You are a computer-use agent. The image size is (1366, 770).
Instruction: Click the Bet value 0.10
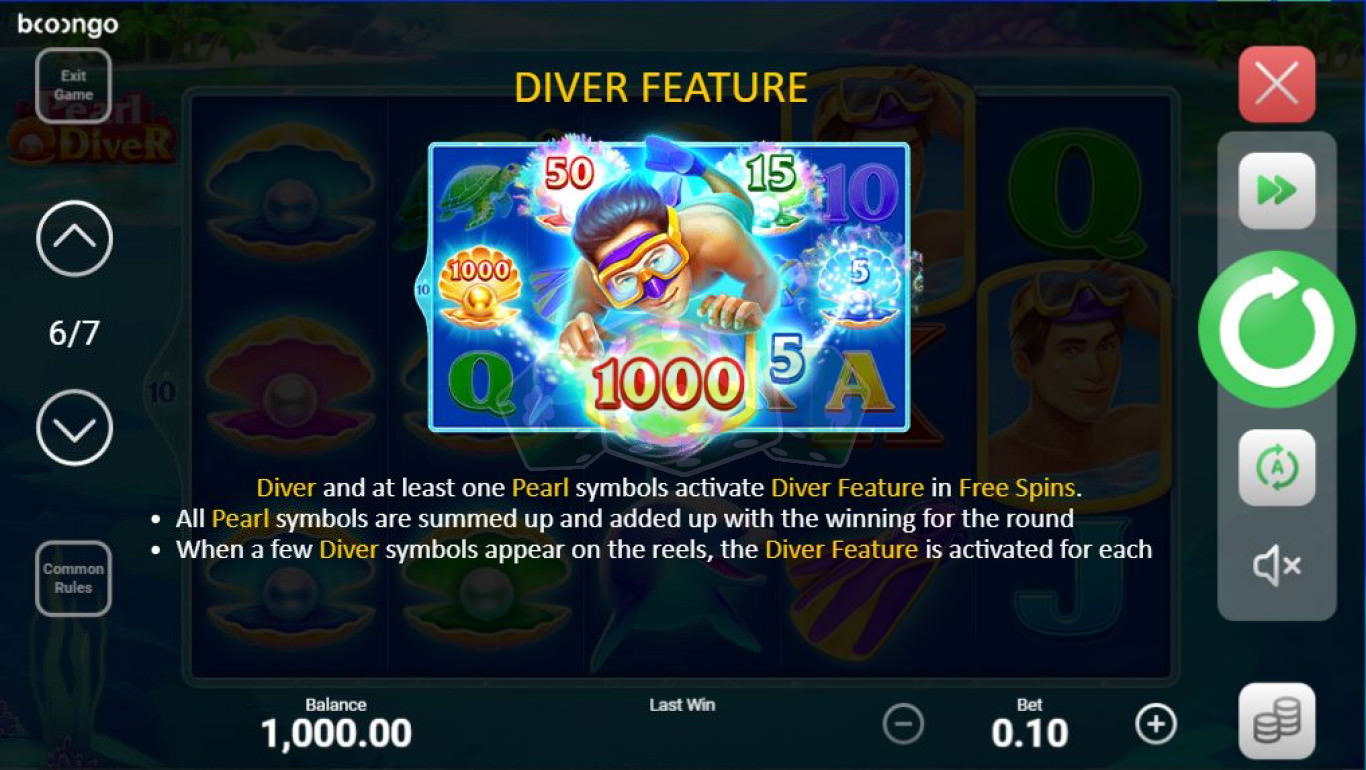(x=1030, y=734)
